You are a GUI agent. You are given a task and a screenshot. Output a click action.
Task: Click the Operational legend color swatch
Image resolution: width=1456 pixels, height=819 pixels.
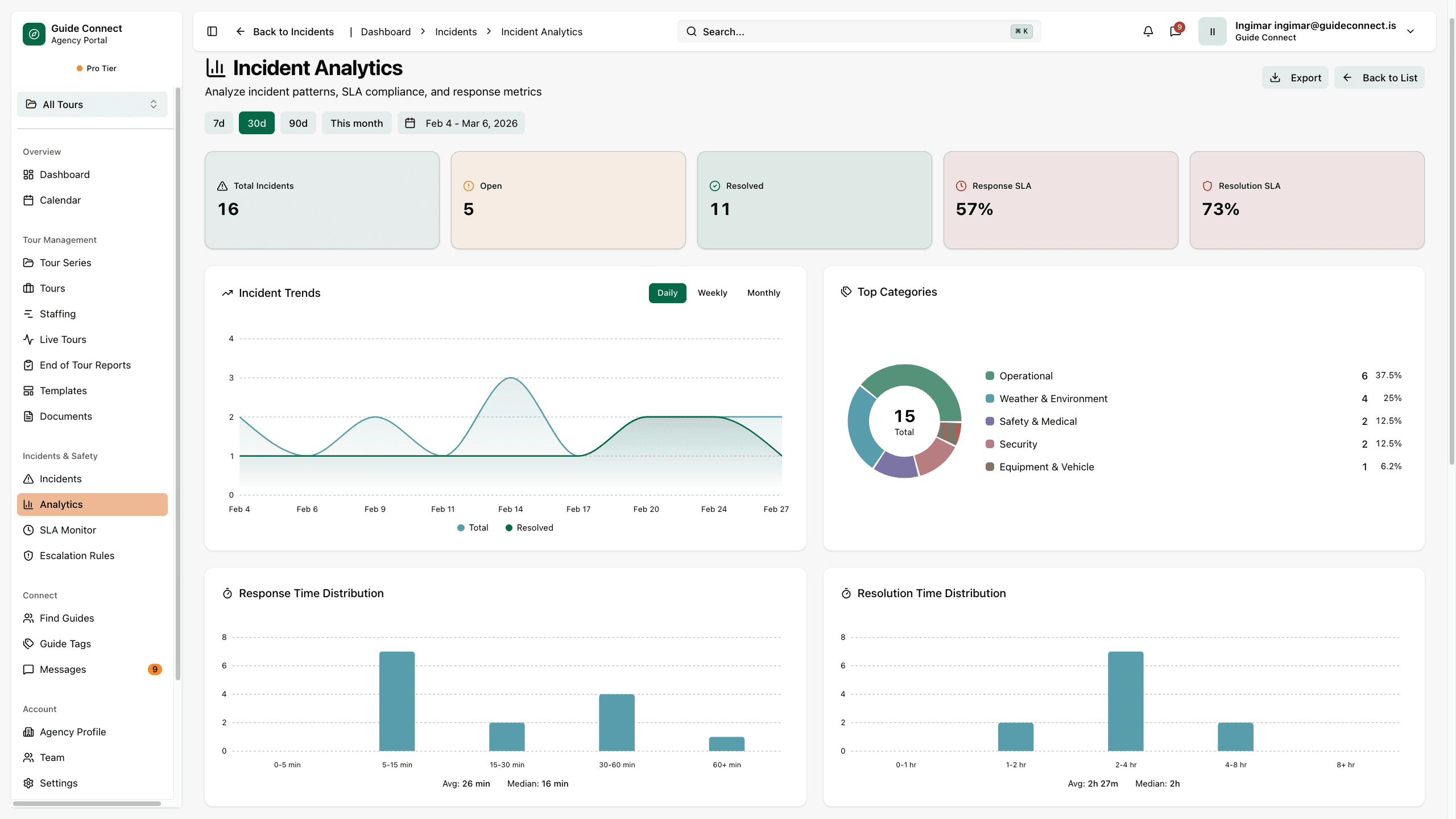click(x=990, y=376)
